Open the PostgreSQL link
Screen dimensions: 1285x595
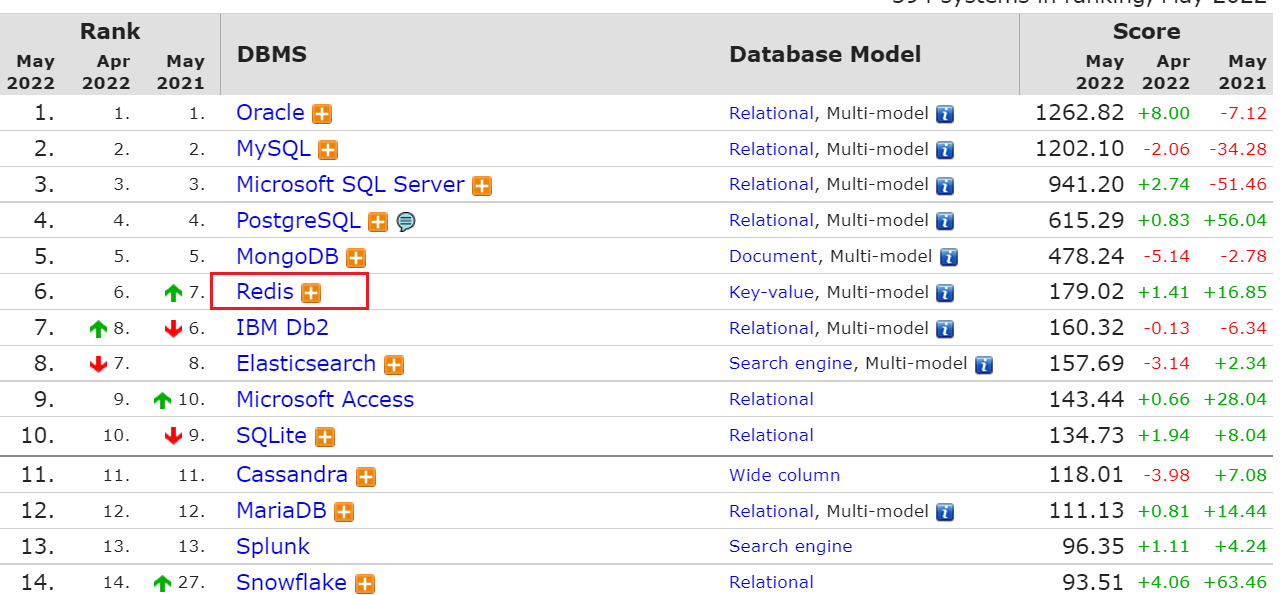[x=298, y=220]
